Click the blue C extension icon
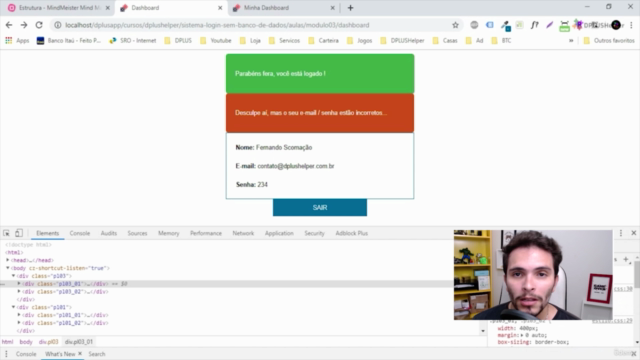Screen dimensions: 640x360 [x=489, y=25]
